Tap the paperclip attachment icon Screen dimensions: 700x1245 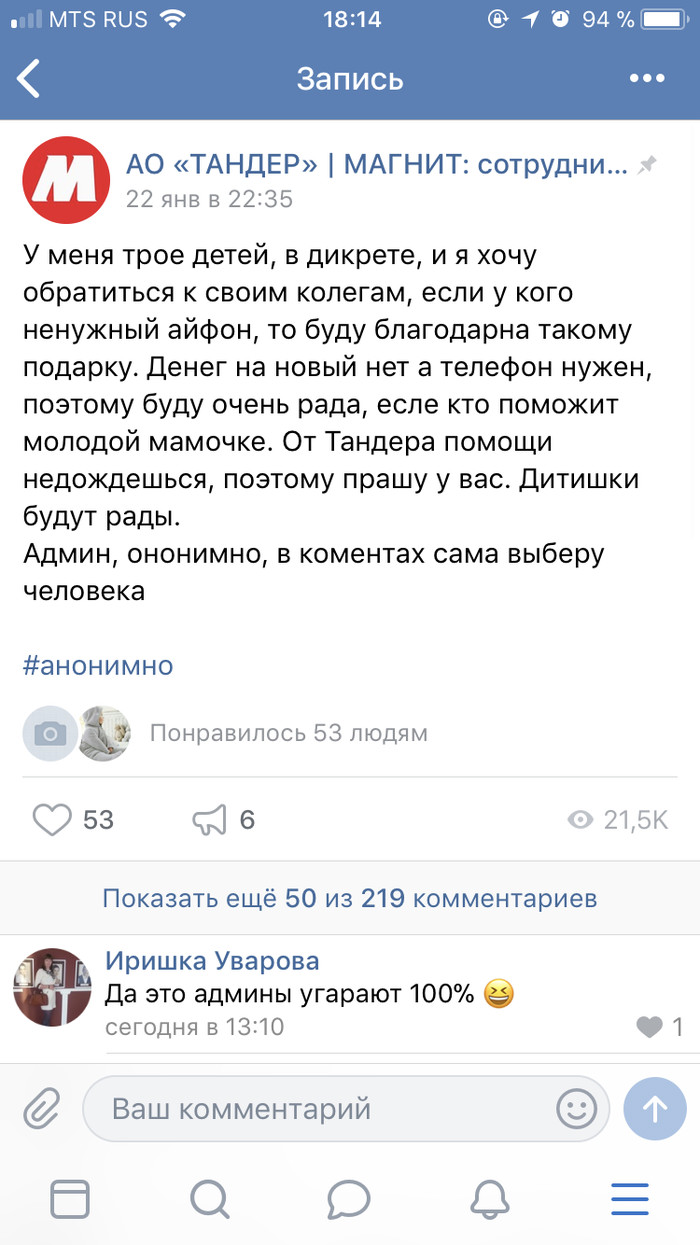40,1108
